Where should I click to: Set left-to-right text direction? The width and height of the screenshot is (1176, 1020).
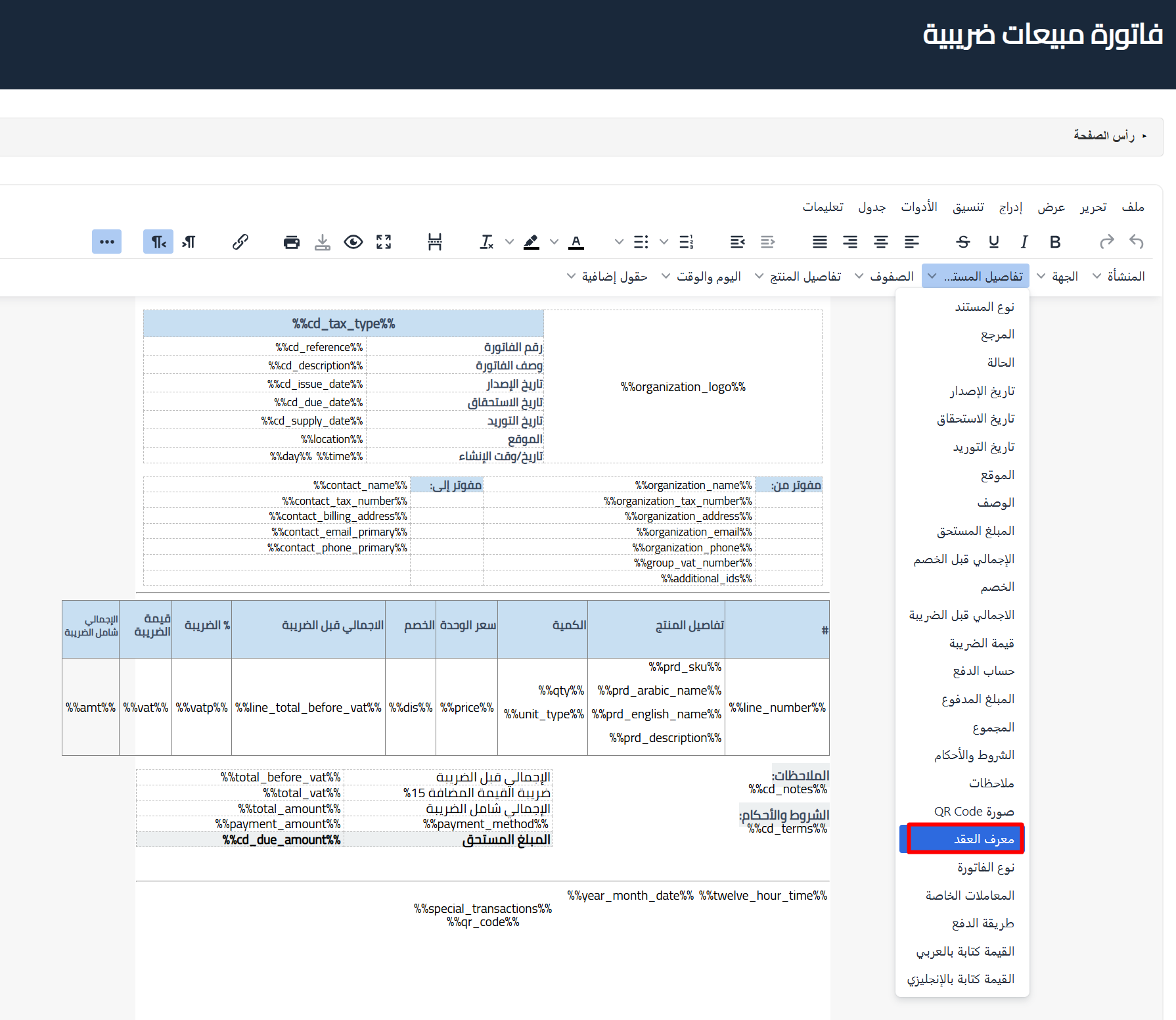(189, 242)
